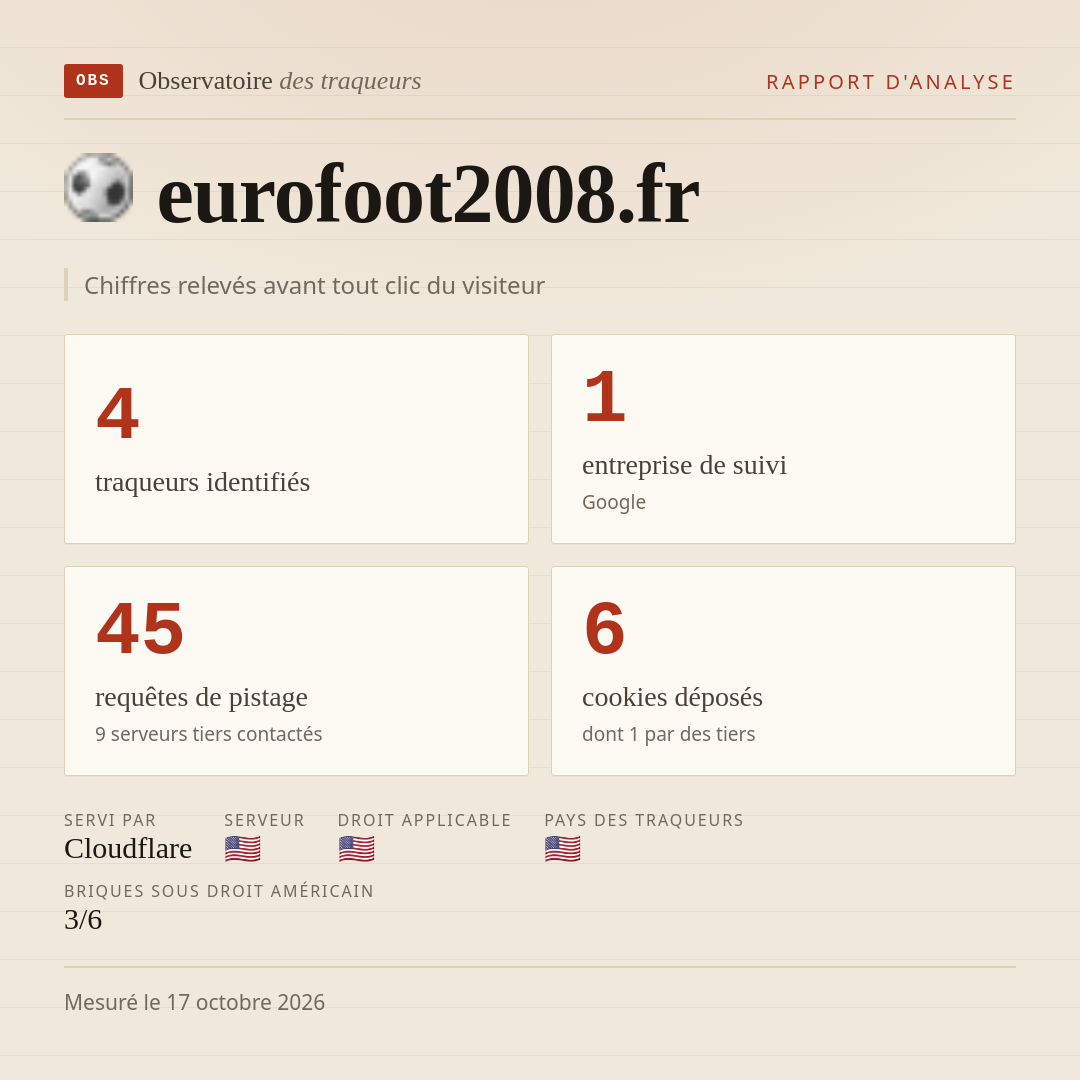Click the Serveur column label
Viewport: 1080px width, 1080px height.
click(264, 820)
